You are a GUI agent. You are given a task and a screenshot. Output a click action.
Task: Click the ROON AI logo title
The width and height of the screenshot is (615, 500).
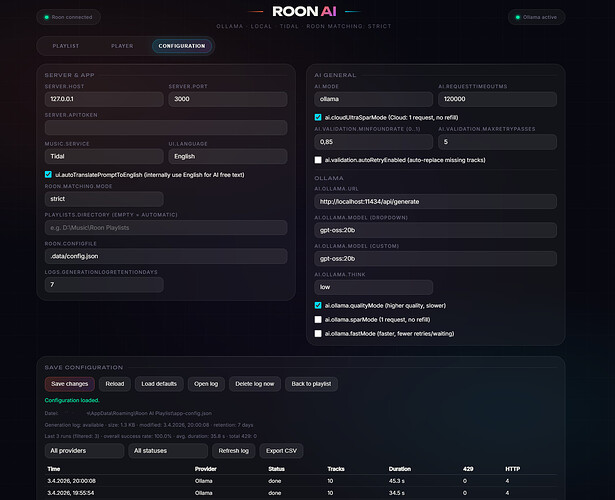tap(304, 11)
